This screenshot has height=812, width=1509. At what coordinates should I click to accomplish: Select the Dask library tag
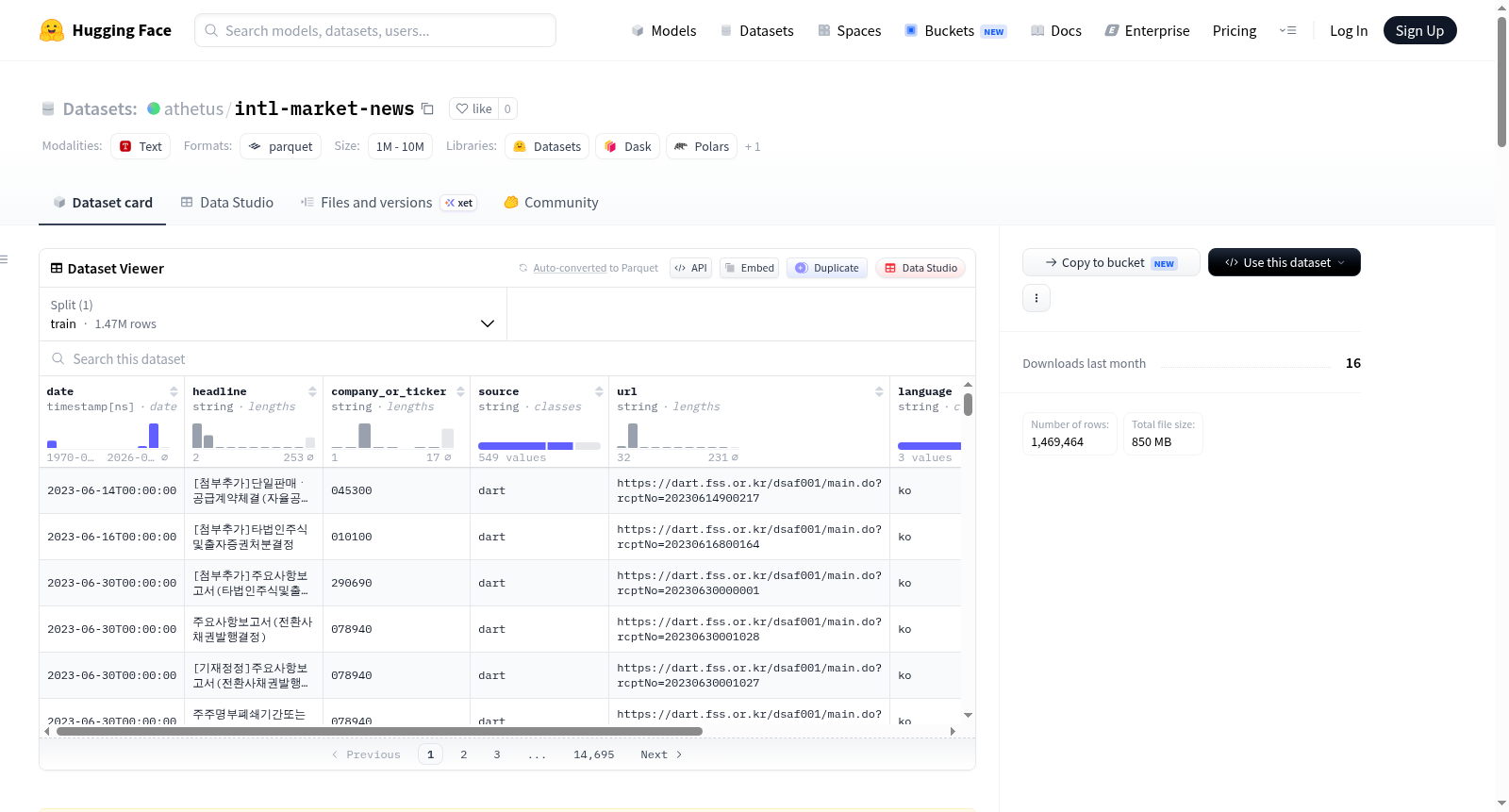(x=628, y=146)
